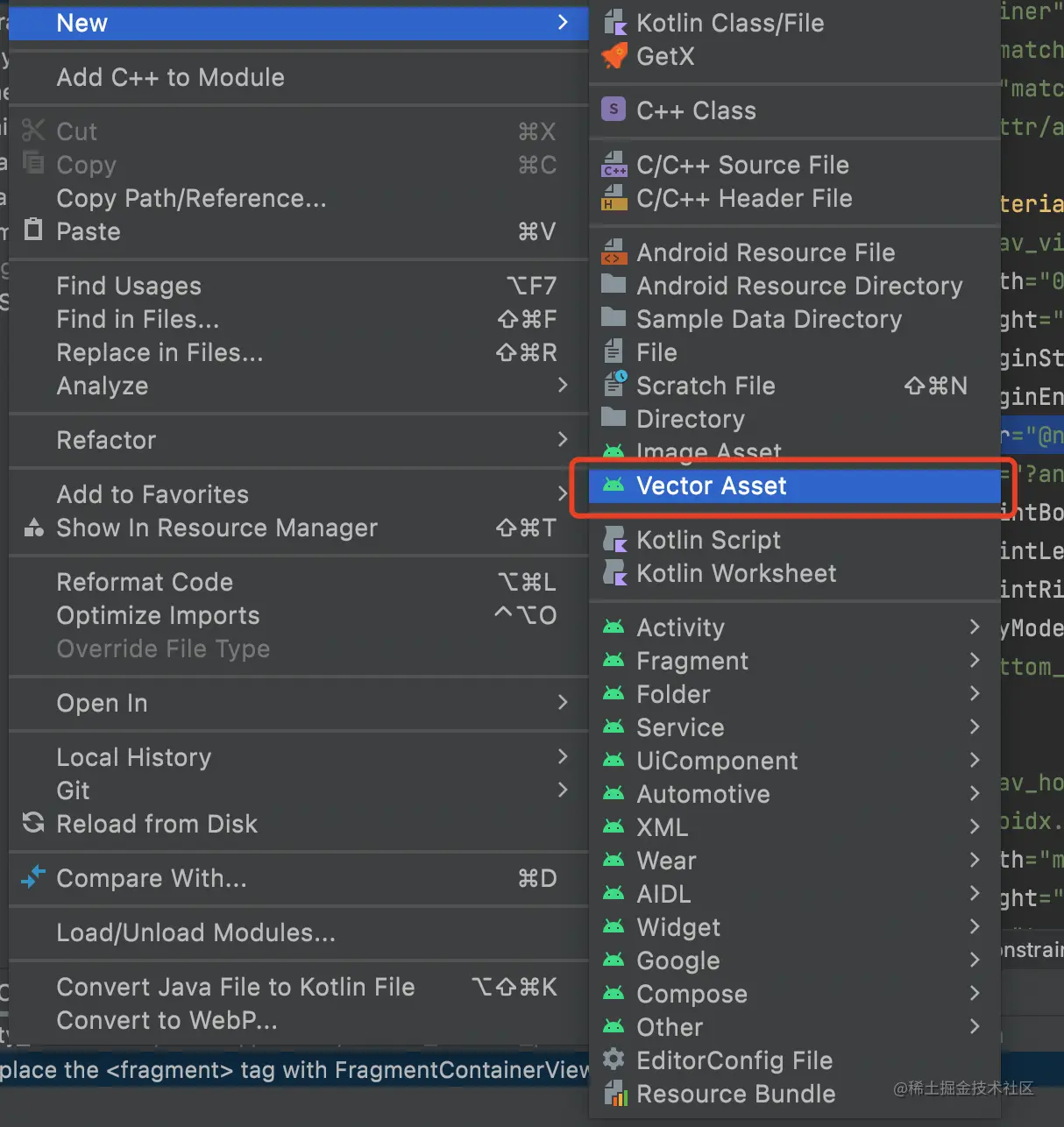Choose Vector Asset from the New menu
The width and height of the screenshot is (1064, 1127).
(x=795, y=486)
